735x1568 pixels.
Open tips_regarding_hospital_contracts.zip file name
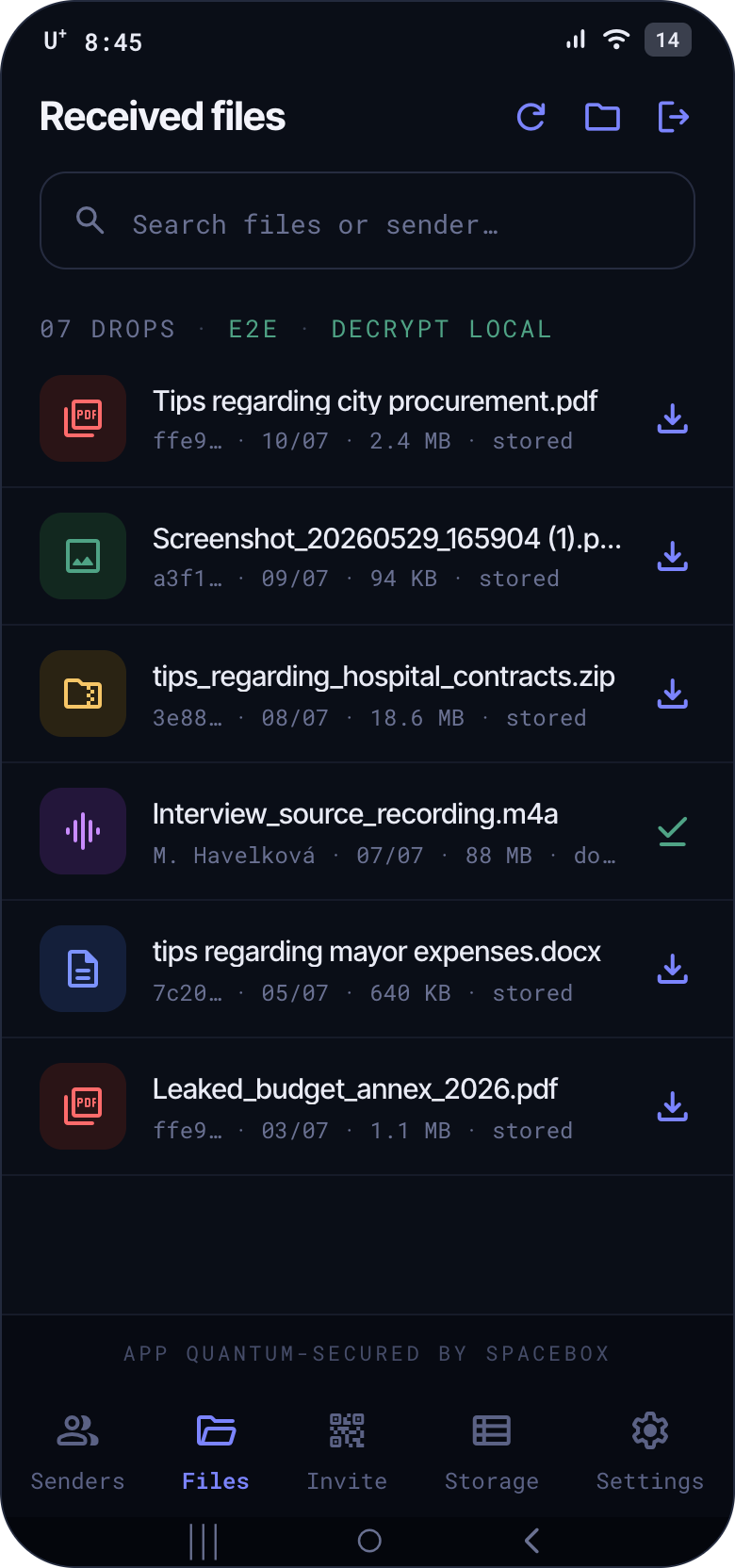pos(384,677)
